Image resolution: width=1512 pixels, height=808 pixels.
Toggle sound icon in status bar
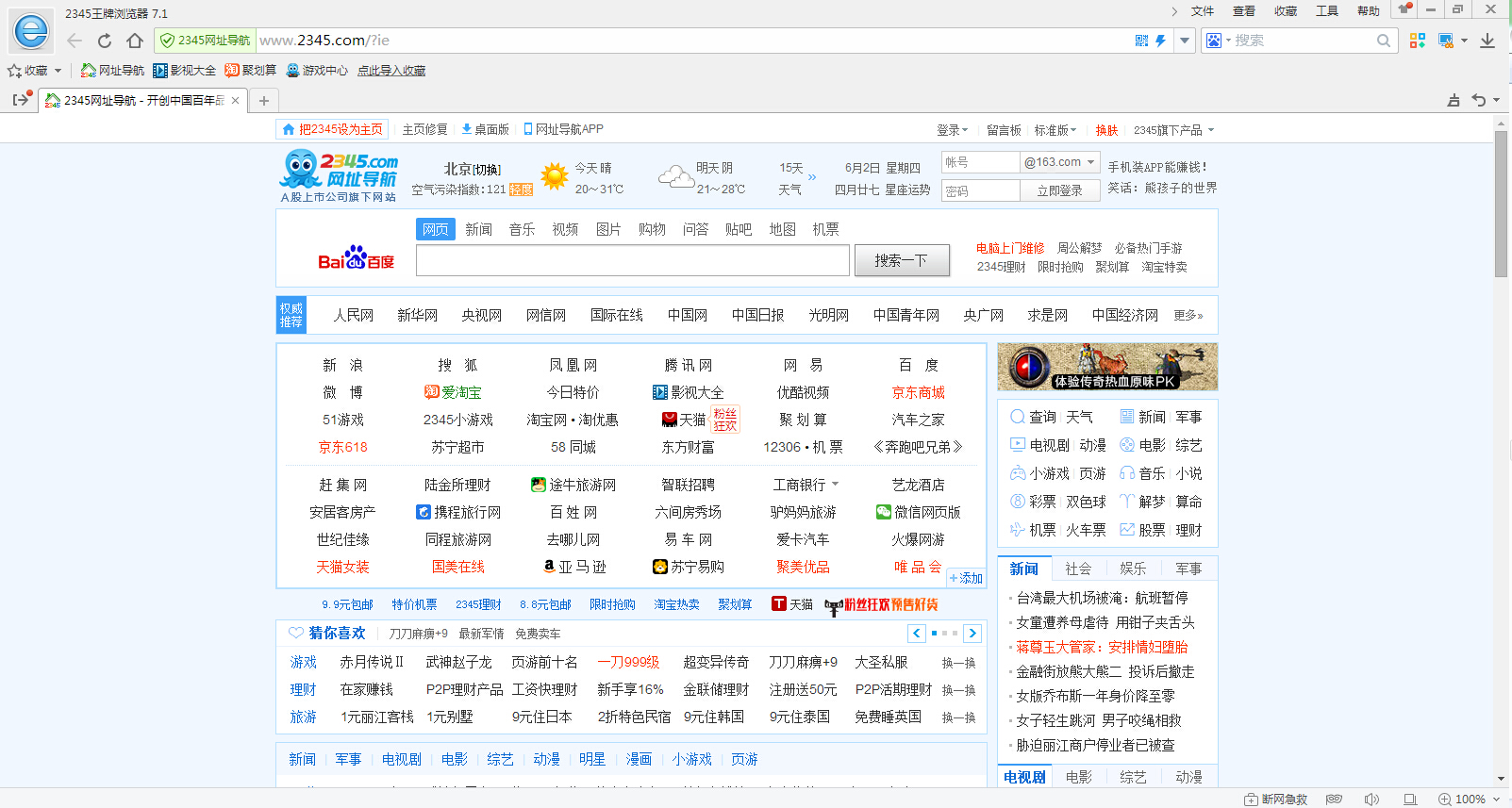(1371, 800)
